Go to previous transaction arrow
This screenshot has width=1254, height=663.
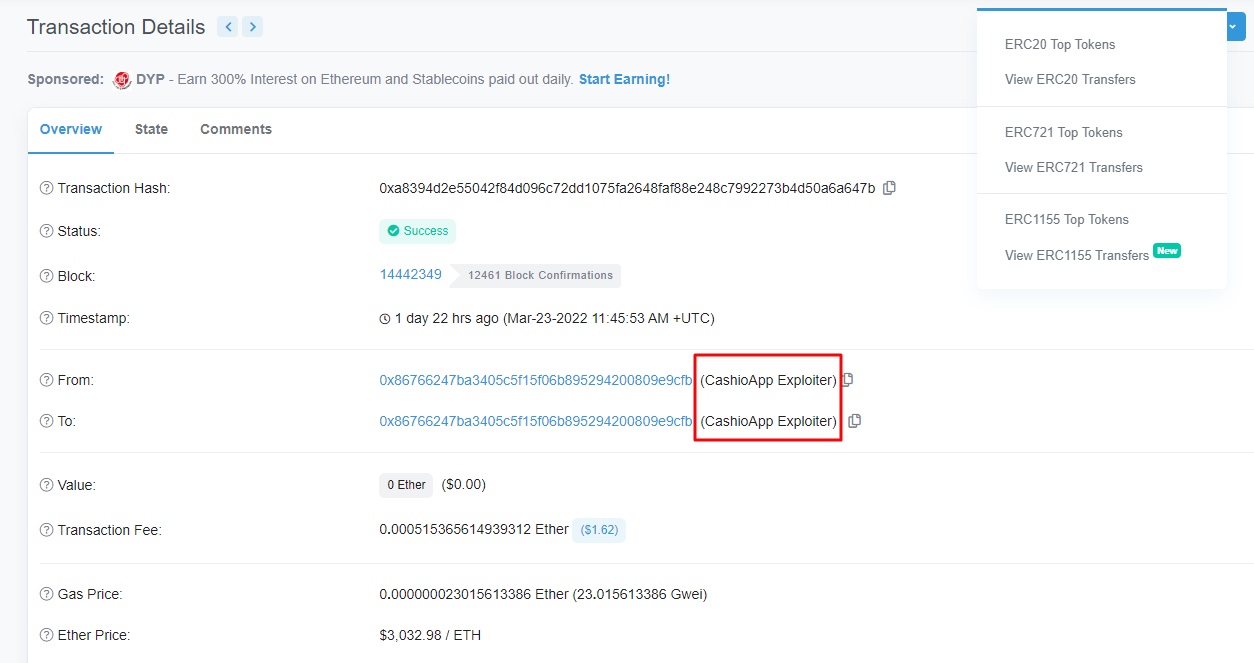228,27
